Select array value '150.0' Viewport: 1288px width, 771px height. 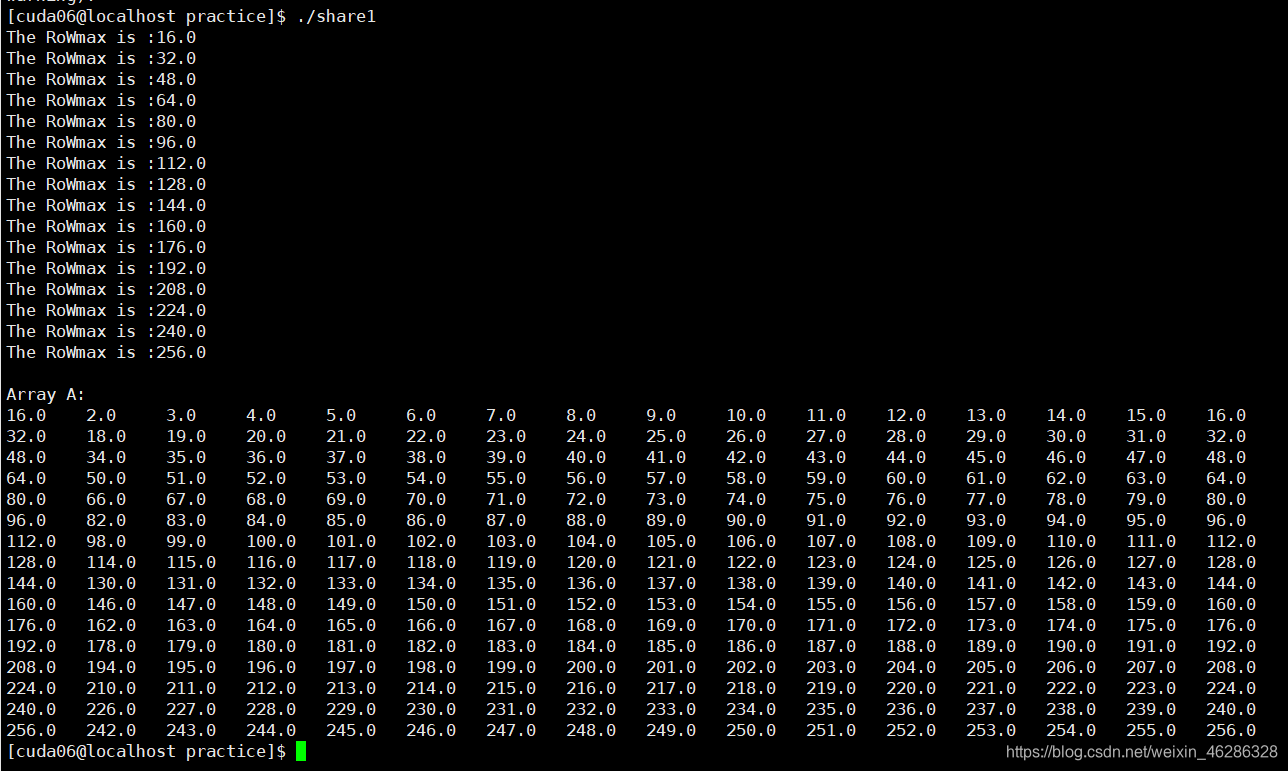[x=431, y=605]
